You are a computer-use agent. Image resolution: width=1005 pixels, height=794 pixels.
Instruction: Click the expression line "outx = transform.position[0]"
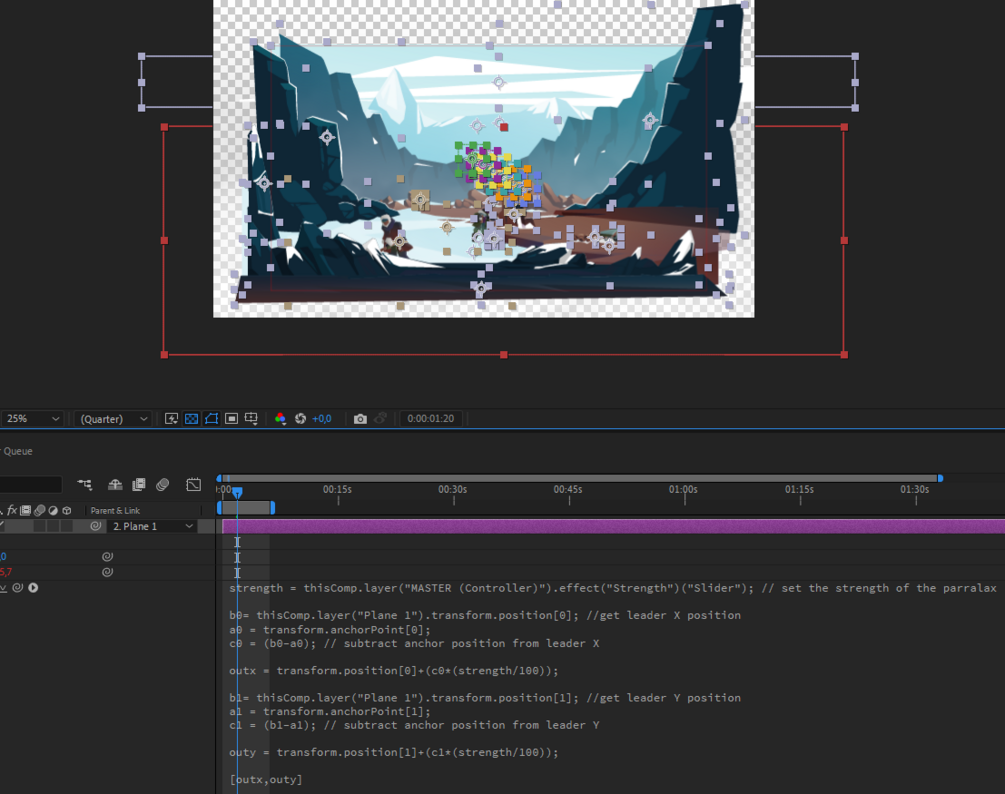[394, 671]
